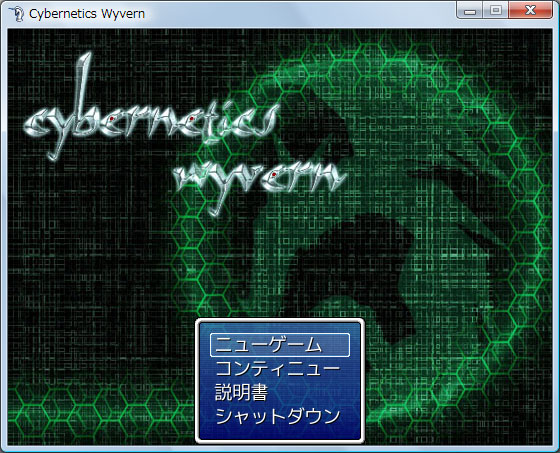This screenshot has width=560, height=453.
Task: Click the red gem in wyvern logo
Action: pos(274,174)
